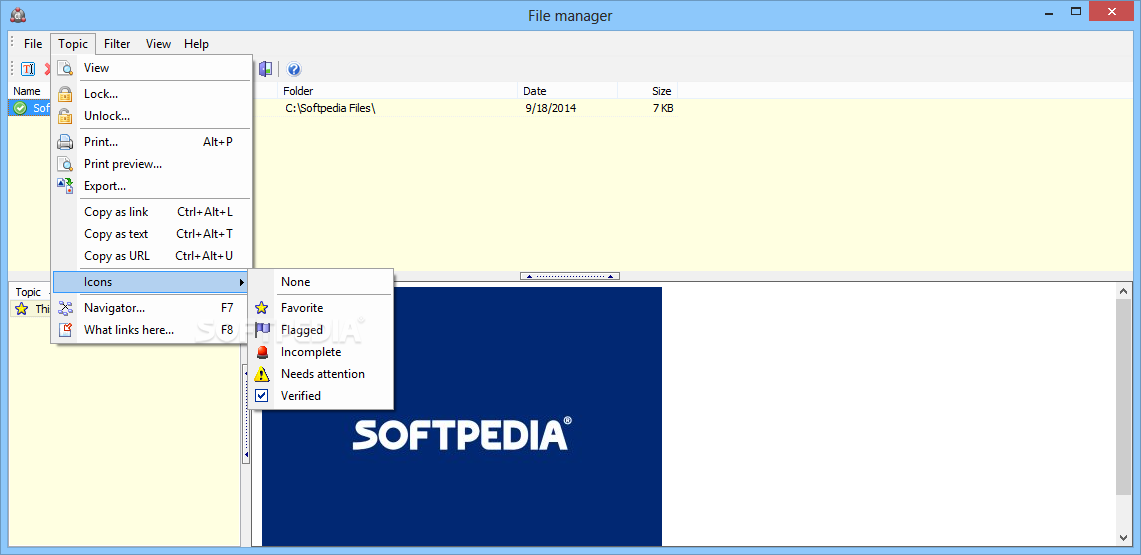Close the open Topic menu
Viewport: 1141px width, 555px height.
pos(73,44)
